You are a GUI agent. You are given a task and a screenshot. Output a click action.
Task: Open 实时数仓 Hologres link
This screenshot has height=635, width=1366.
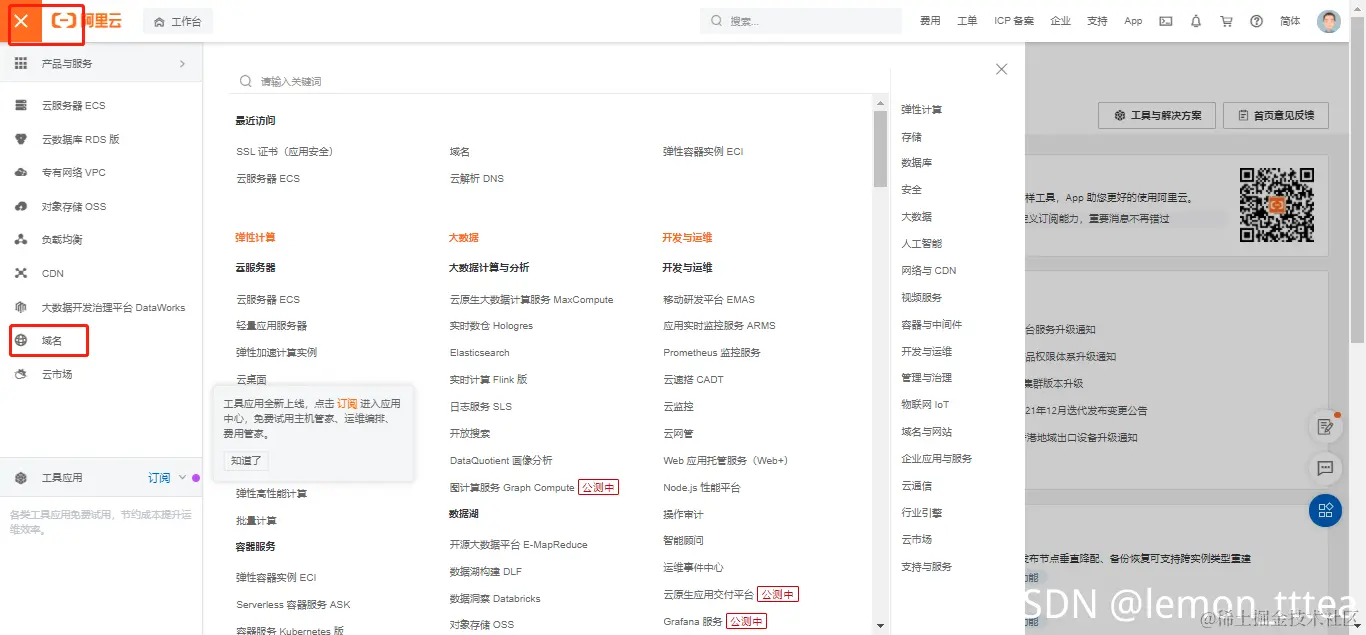pos(491,326)
